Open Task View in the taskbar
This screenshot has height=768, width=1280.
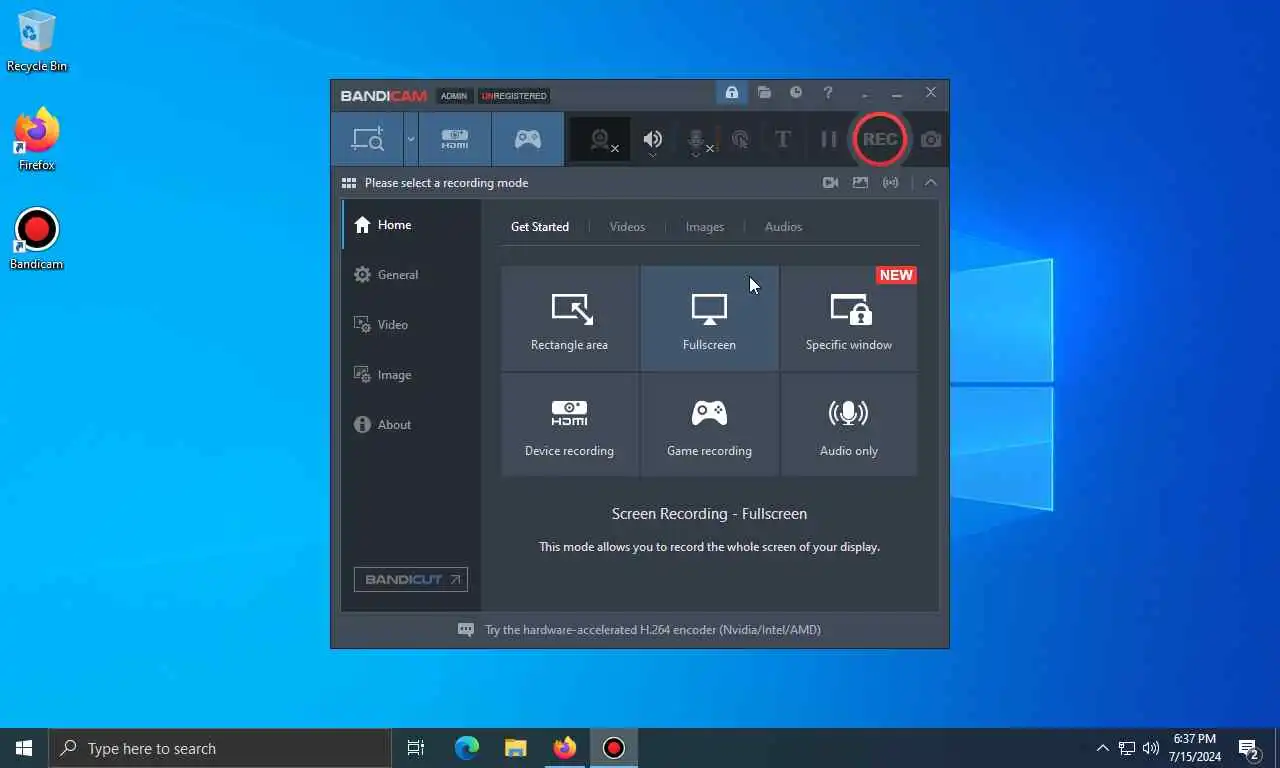pyautogui.click(x=416, y=748)
